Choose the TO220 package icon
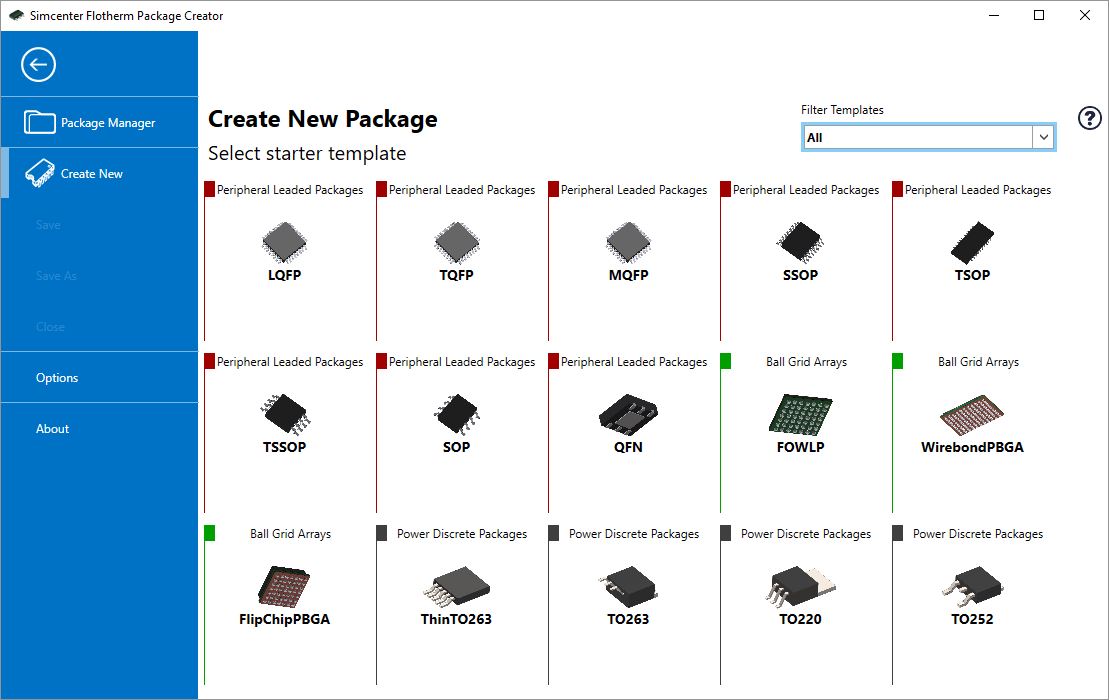 [800, 586]
